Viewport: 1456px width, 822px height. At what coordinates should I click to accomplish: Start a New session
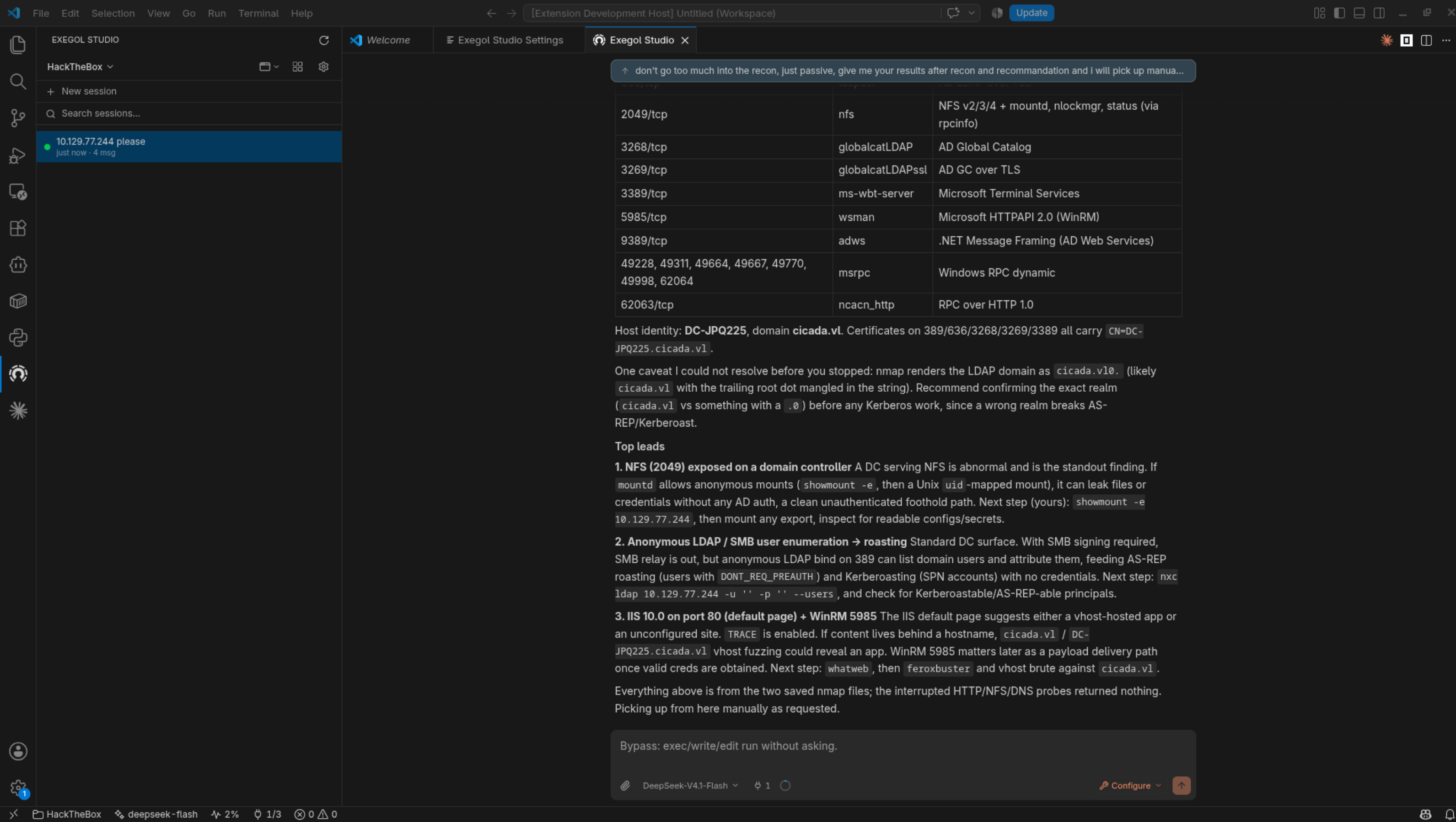pyautogui.click(x=189, y=91)
